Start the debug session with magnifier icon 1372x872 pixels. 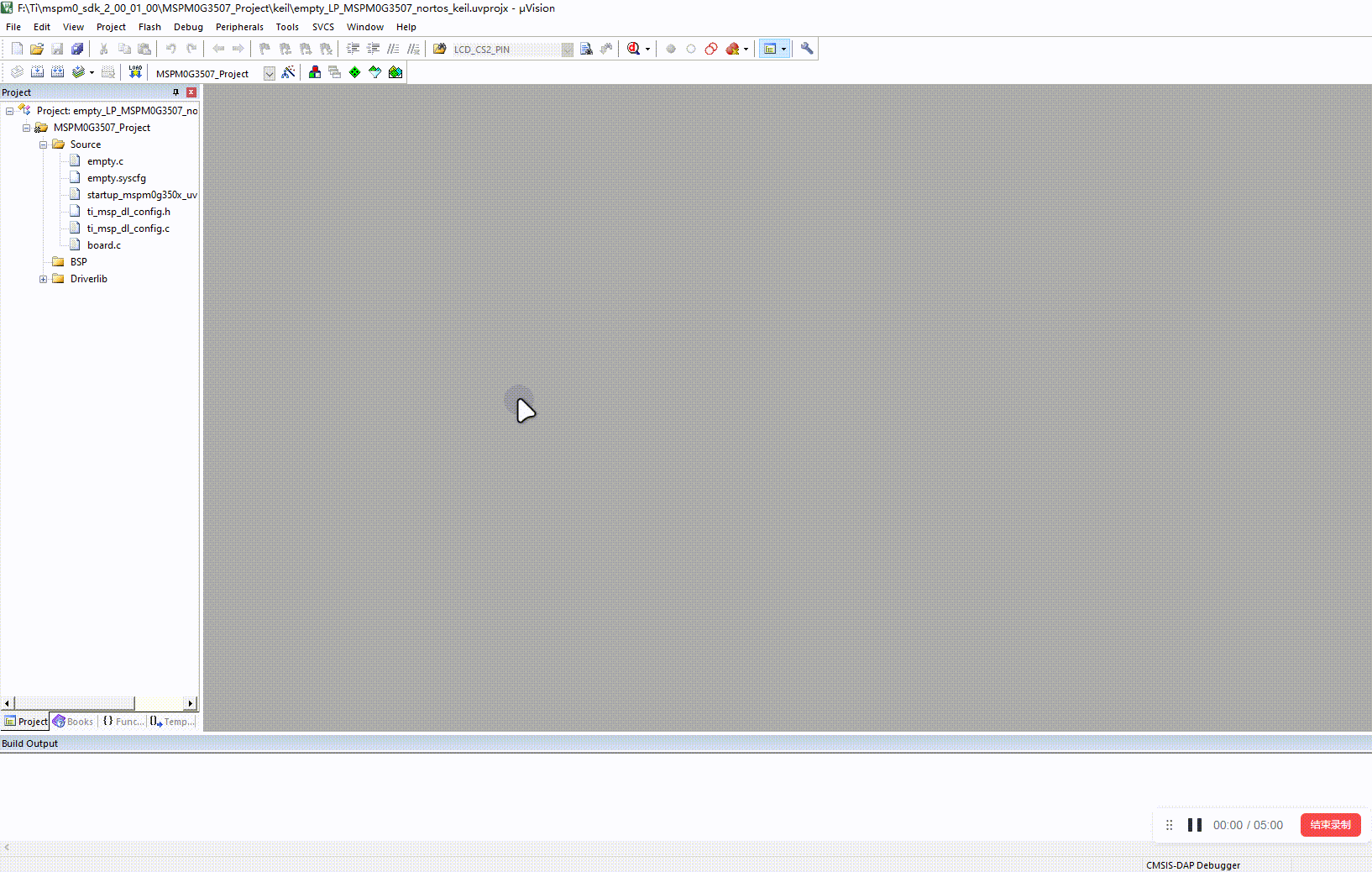[634, 49]
